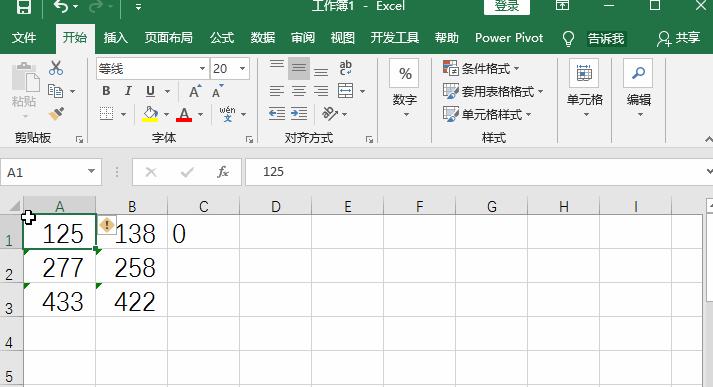Image resolution: width=713 pixels, height=387 pixels.
Task: Switch to the 插入 tab
Action: pyautogui.click(x=115, y=38)
